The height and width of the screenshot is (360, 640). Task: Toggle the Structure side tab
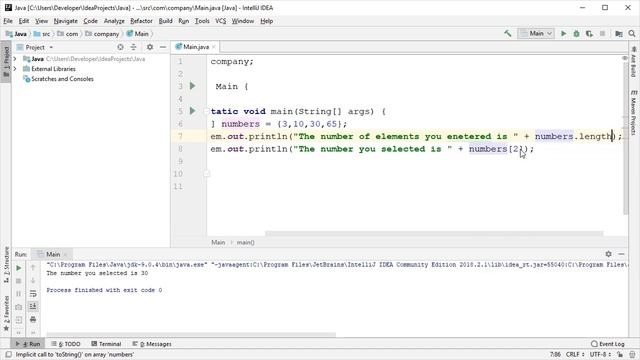[x=6, y=265]
